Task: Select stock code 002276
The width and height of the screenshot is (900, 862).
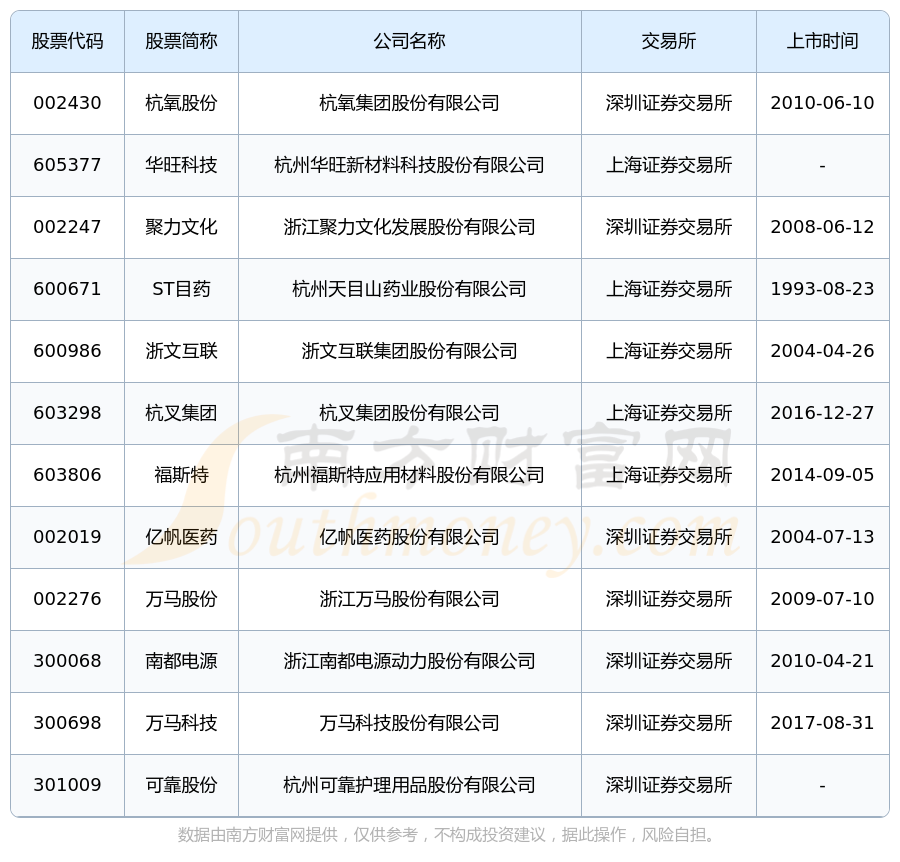Action: [67, 599]
